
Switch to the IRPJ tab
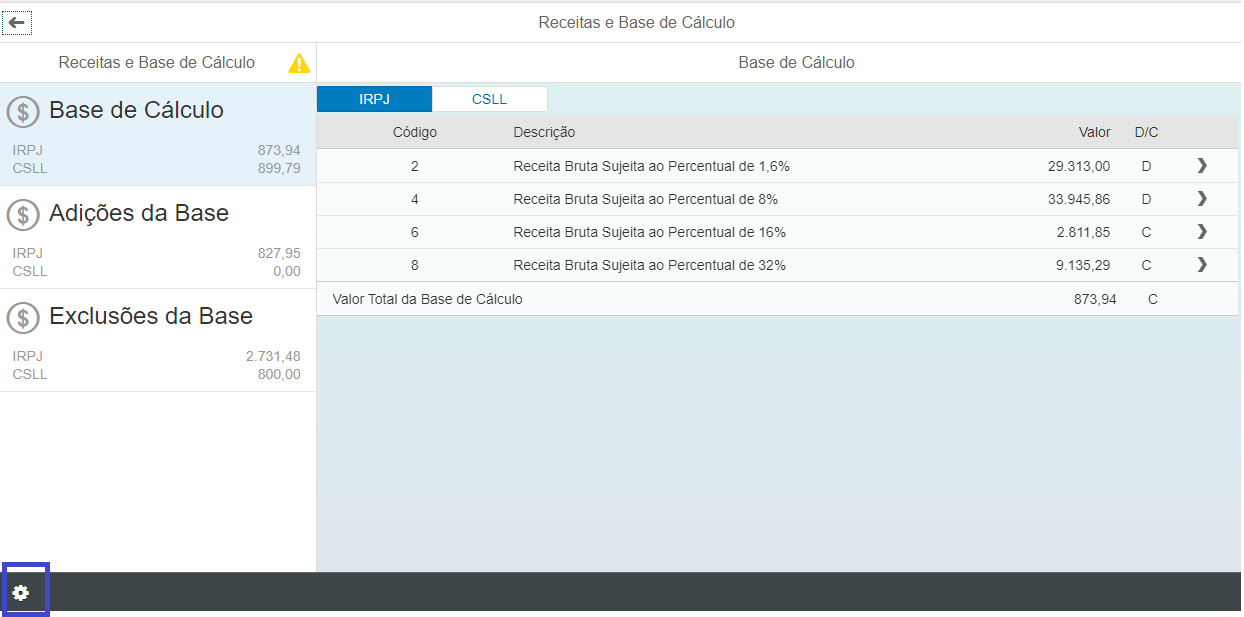pos(374,99)
